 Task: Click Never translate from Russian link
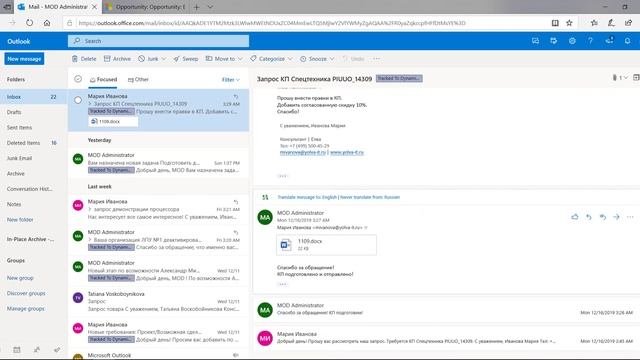(x=370, y=197)
